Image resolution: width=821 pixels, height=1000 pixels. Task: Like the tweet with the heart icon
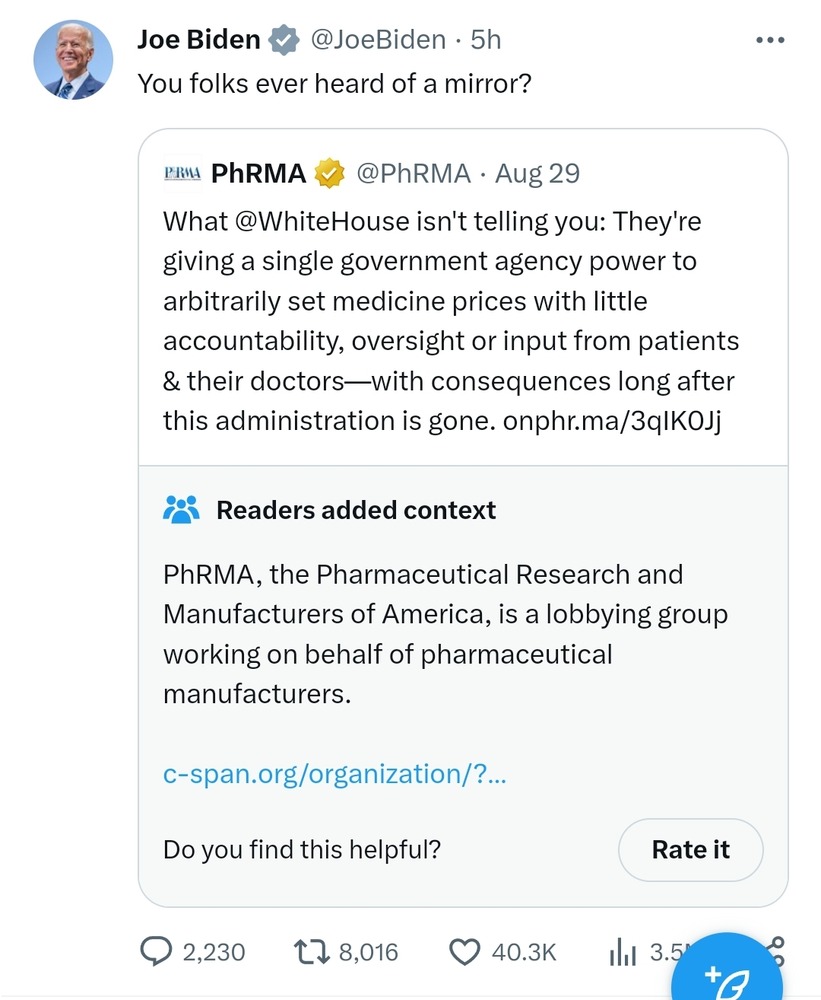(x=465, y=951)
